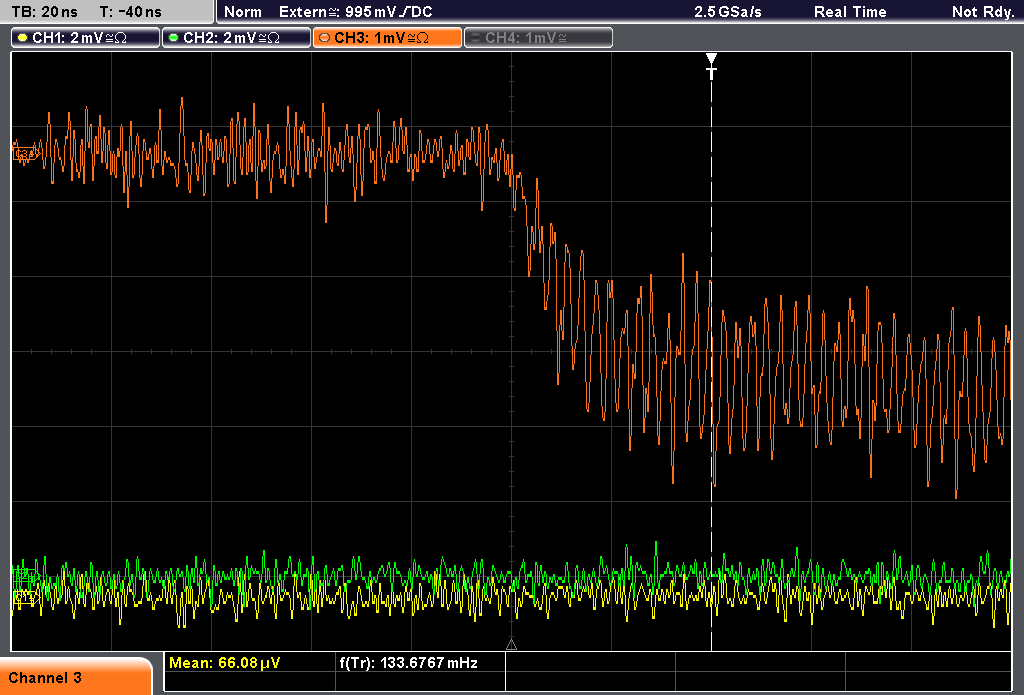Screen dimensions: 1024x695
Task: Enable the greyed CH4 1mV channel
Action: [538, 38]
